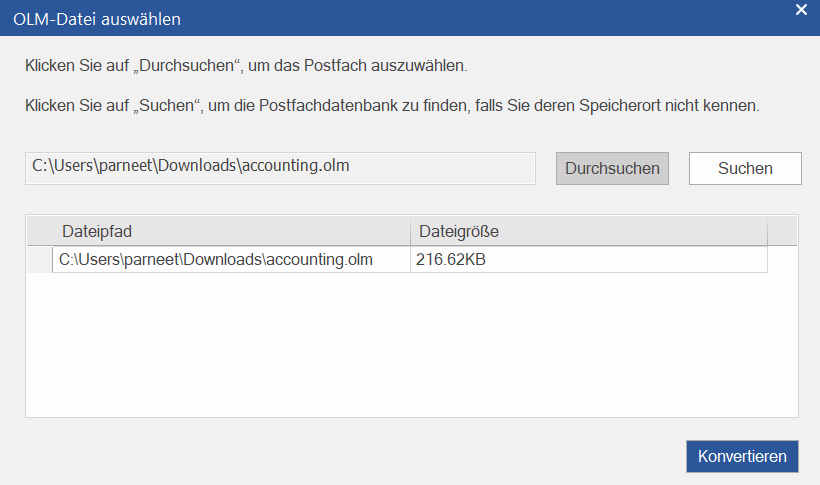Click the corner header cell left of Dateipfad

point(39,232)
